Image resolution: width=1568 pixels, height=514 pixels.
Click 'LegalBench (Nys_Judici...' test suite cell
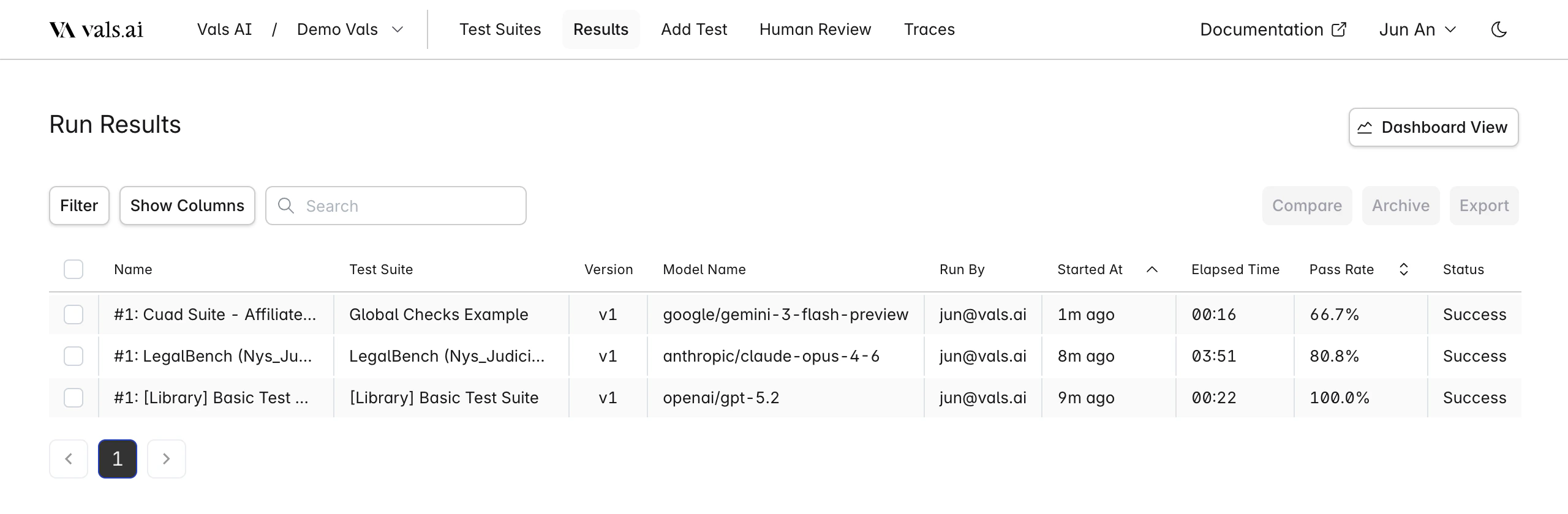pyautogui.click(x=447, y=356)
